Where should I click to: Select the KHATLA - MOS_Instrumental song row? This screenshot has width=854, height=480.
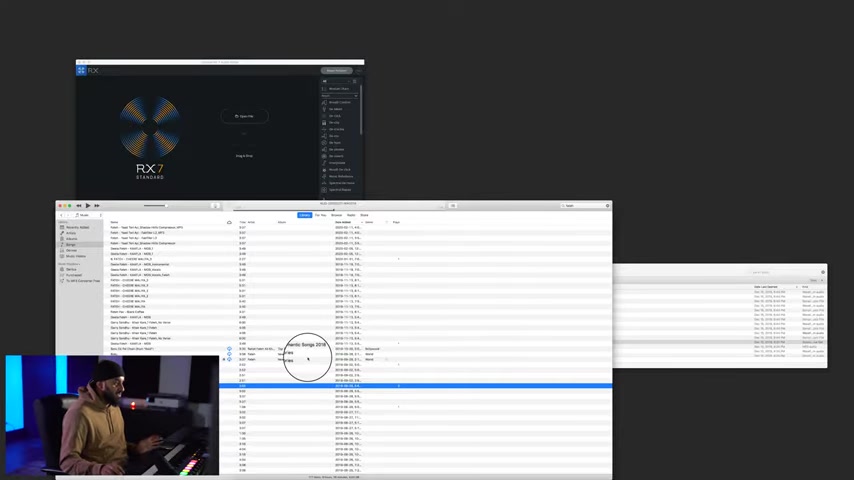tap(359, 264)
